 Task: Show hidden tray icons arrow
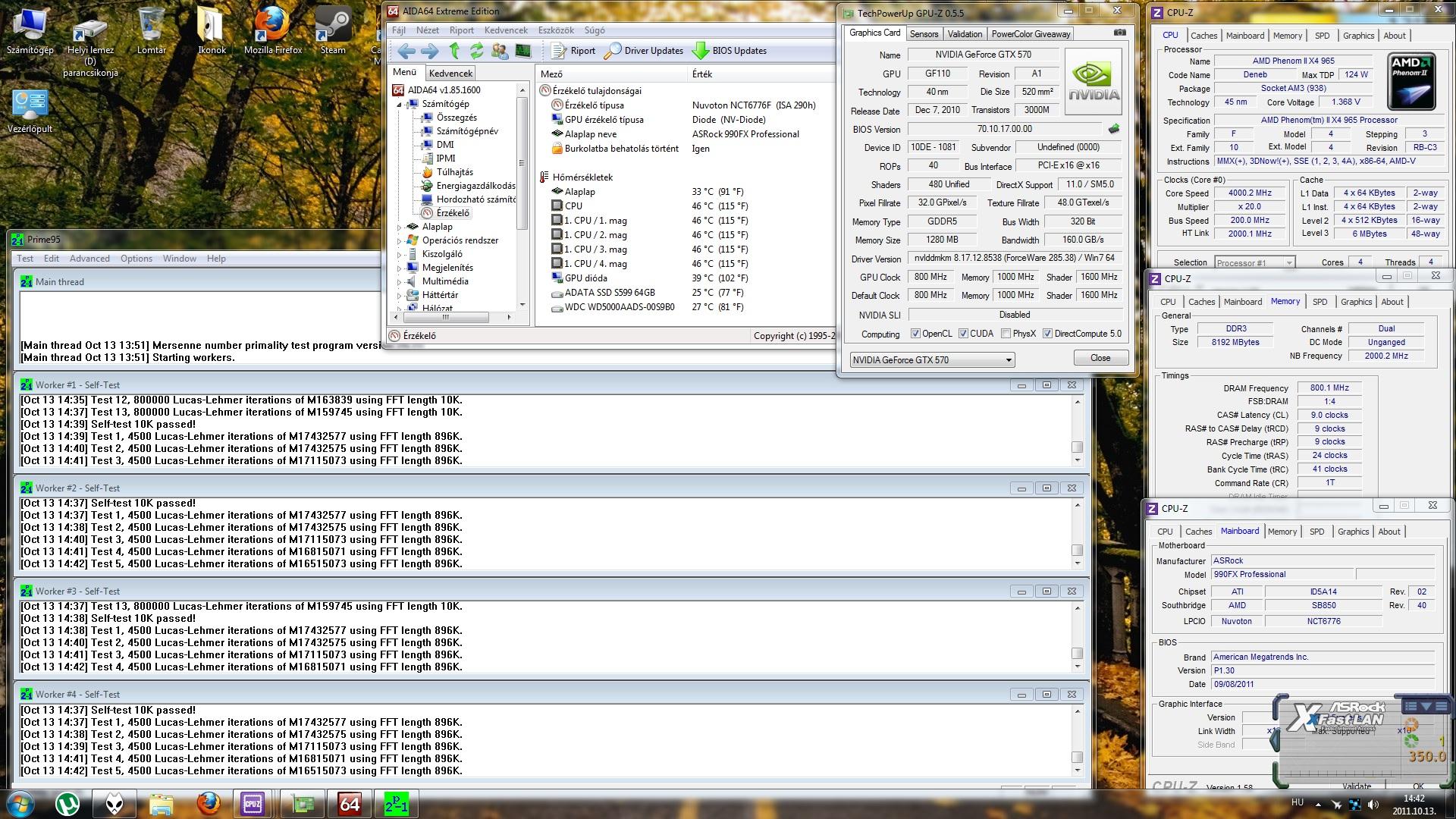[x=1317, y=804]
